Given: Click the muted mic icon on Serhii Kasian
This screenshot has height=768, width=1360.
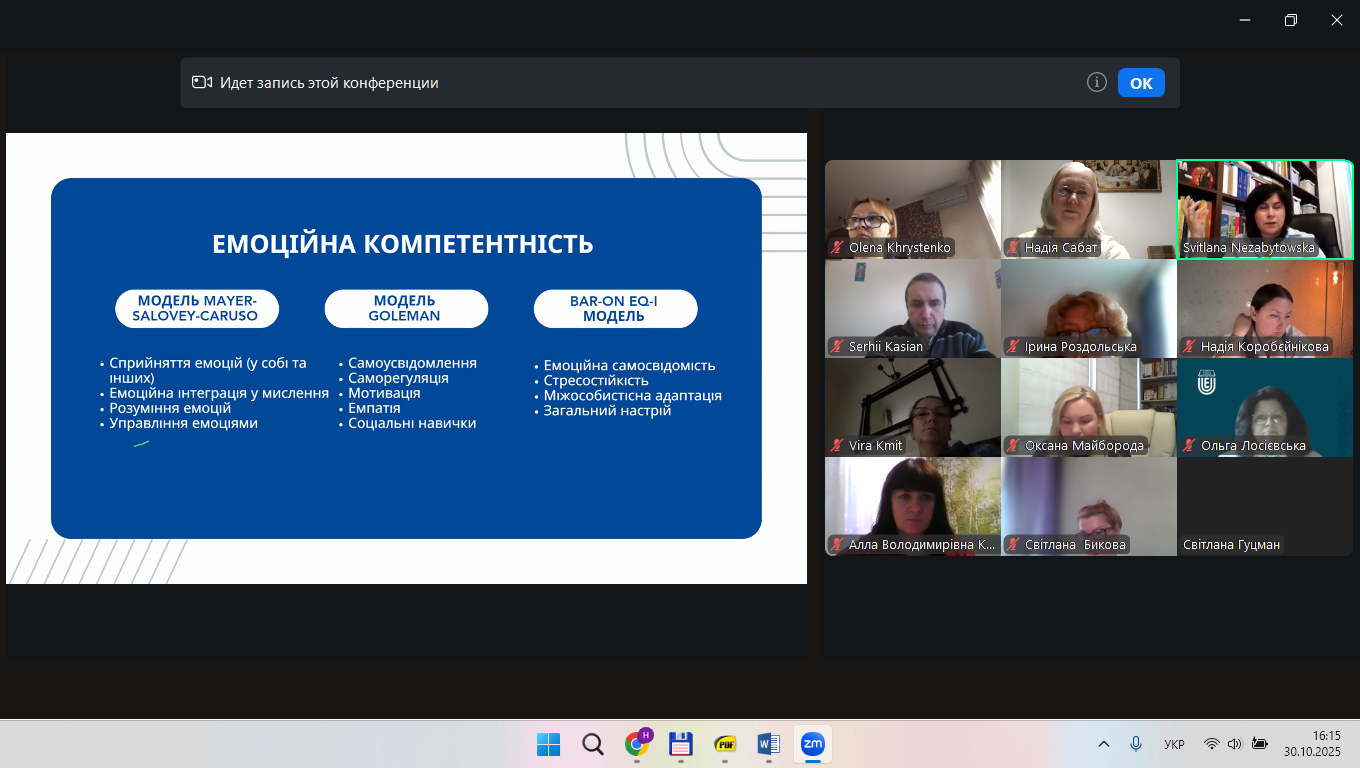Looking at the screenshot, I should click(x=837, y=347).
